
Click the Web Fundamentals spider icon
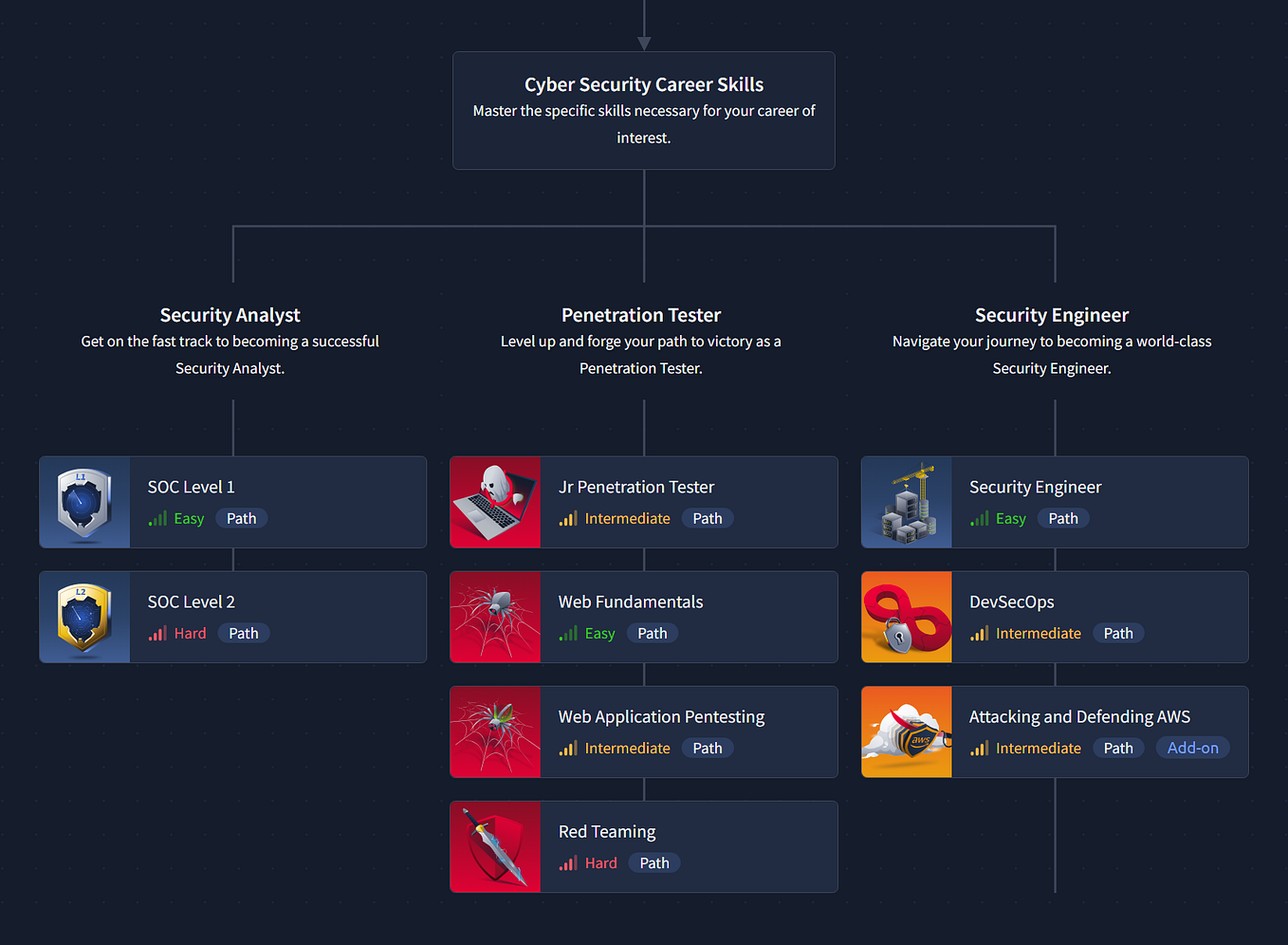495,617
